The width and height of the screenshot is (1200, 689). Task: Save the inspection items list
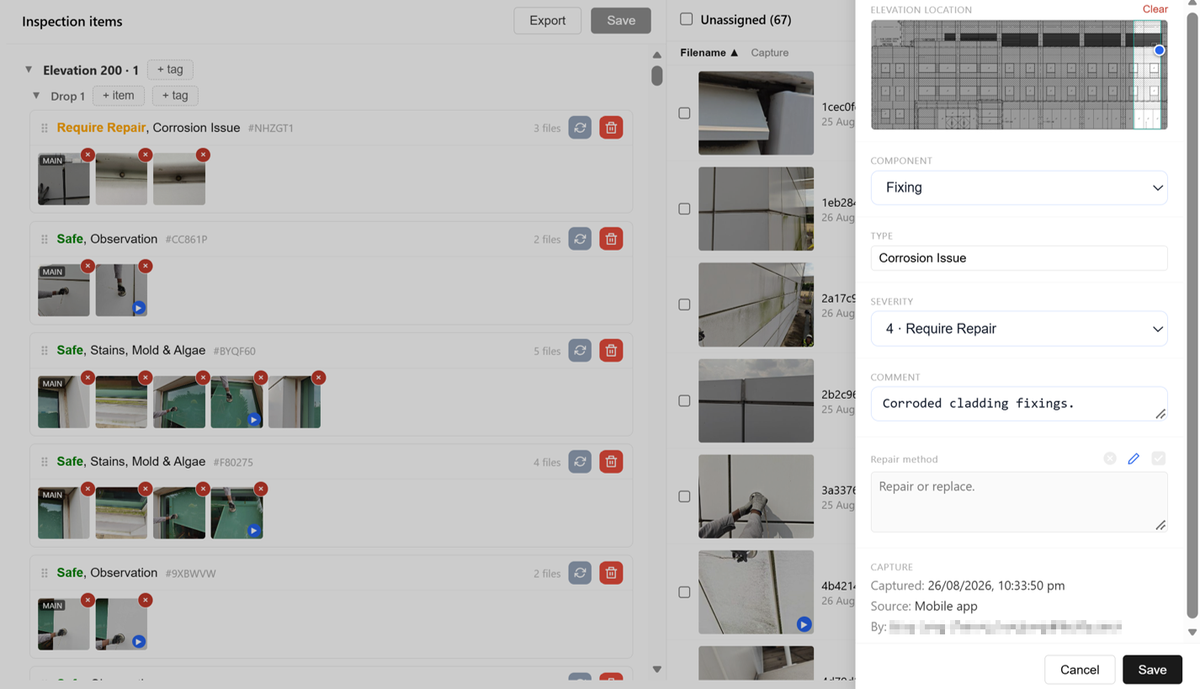pos(621,21)
